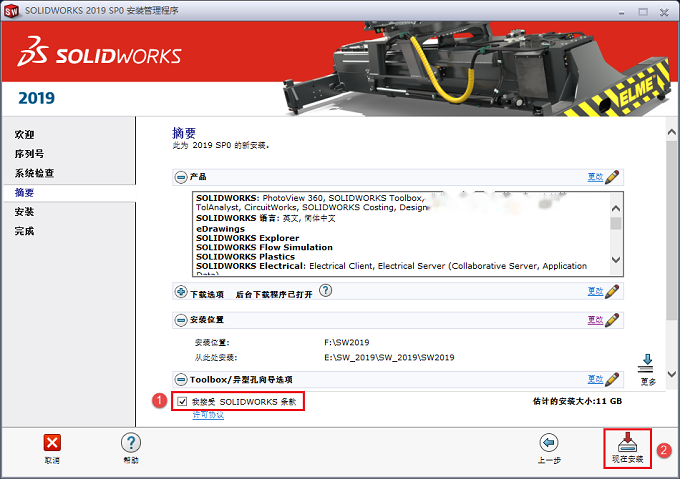The image size is (680, 479).
Task: Click the SW app icon in title bar
Action: point(11,11)
